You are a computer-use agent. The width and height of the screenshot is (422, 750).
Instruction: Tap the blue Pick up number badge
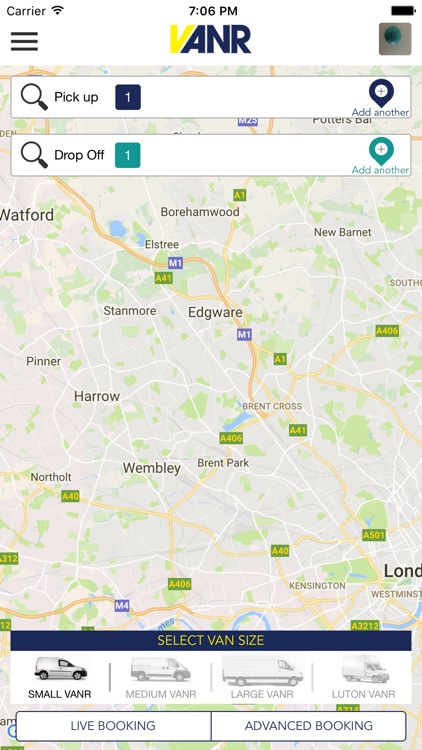128,97
